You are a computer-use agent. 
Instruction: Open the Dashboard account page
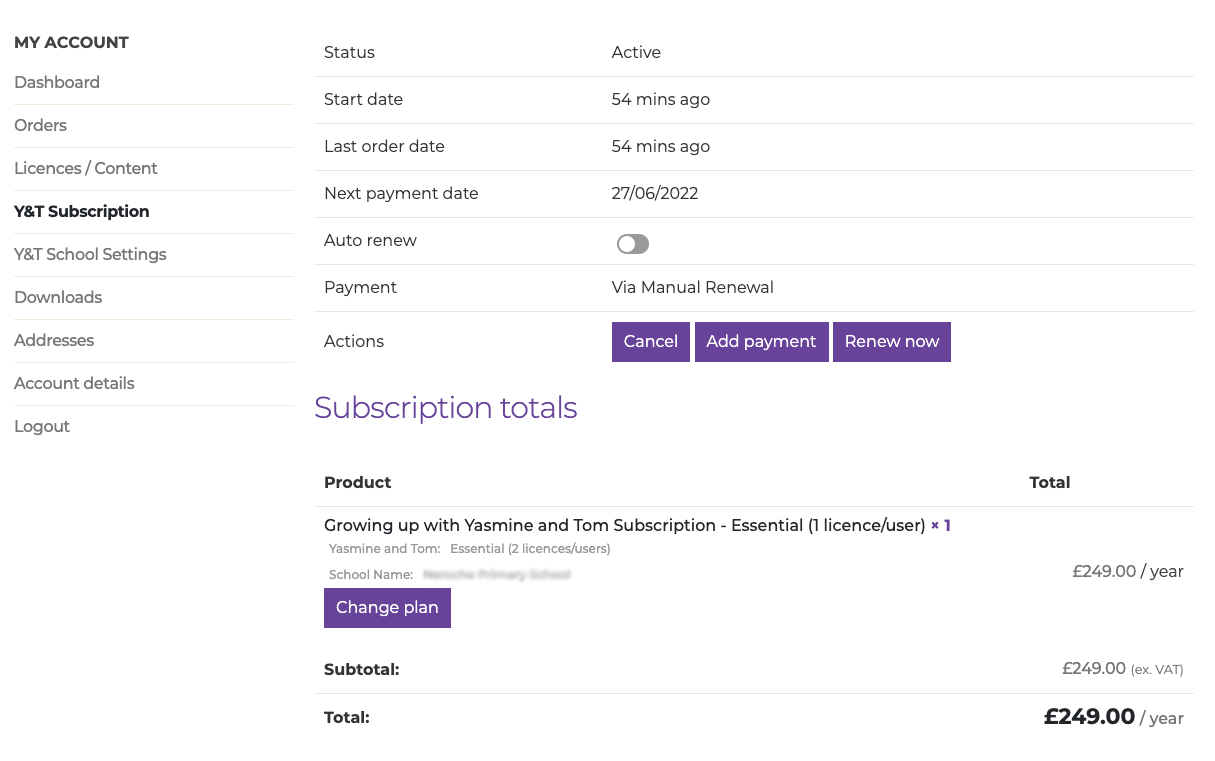[x=57, y=82]
